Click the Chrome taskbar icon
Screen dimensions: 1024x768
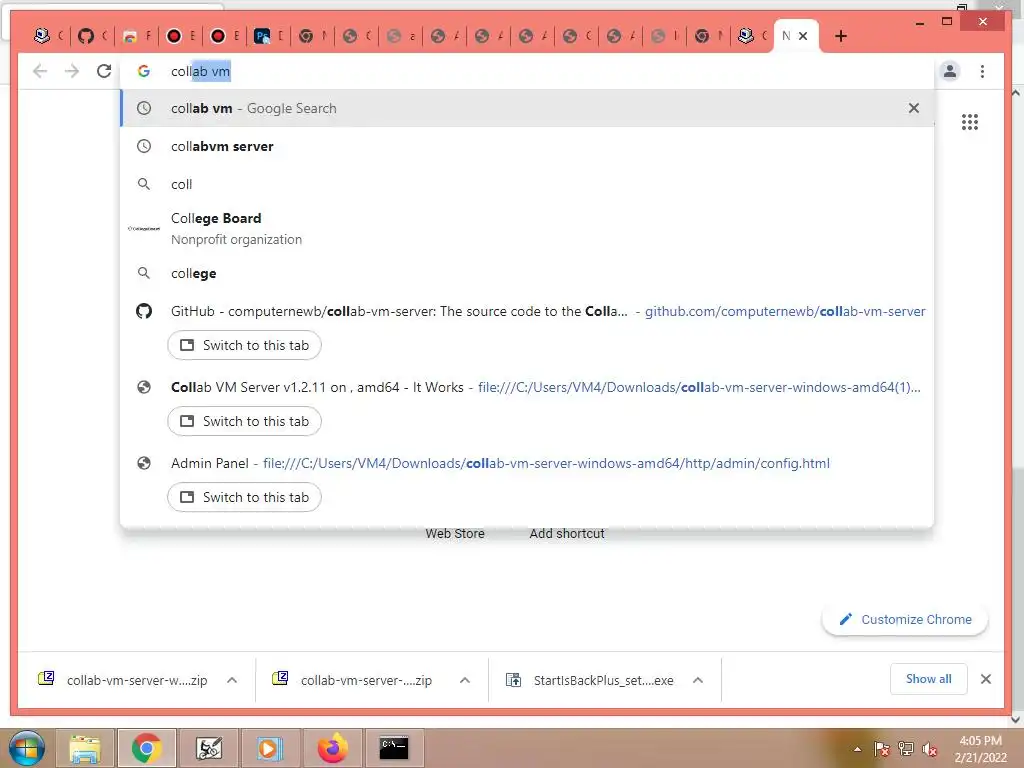pos(146,748)
